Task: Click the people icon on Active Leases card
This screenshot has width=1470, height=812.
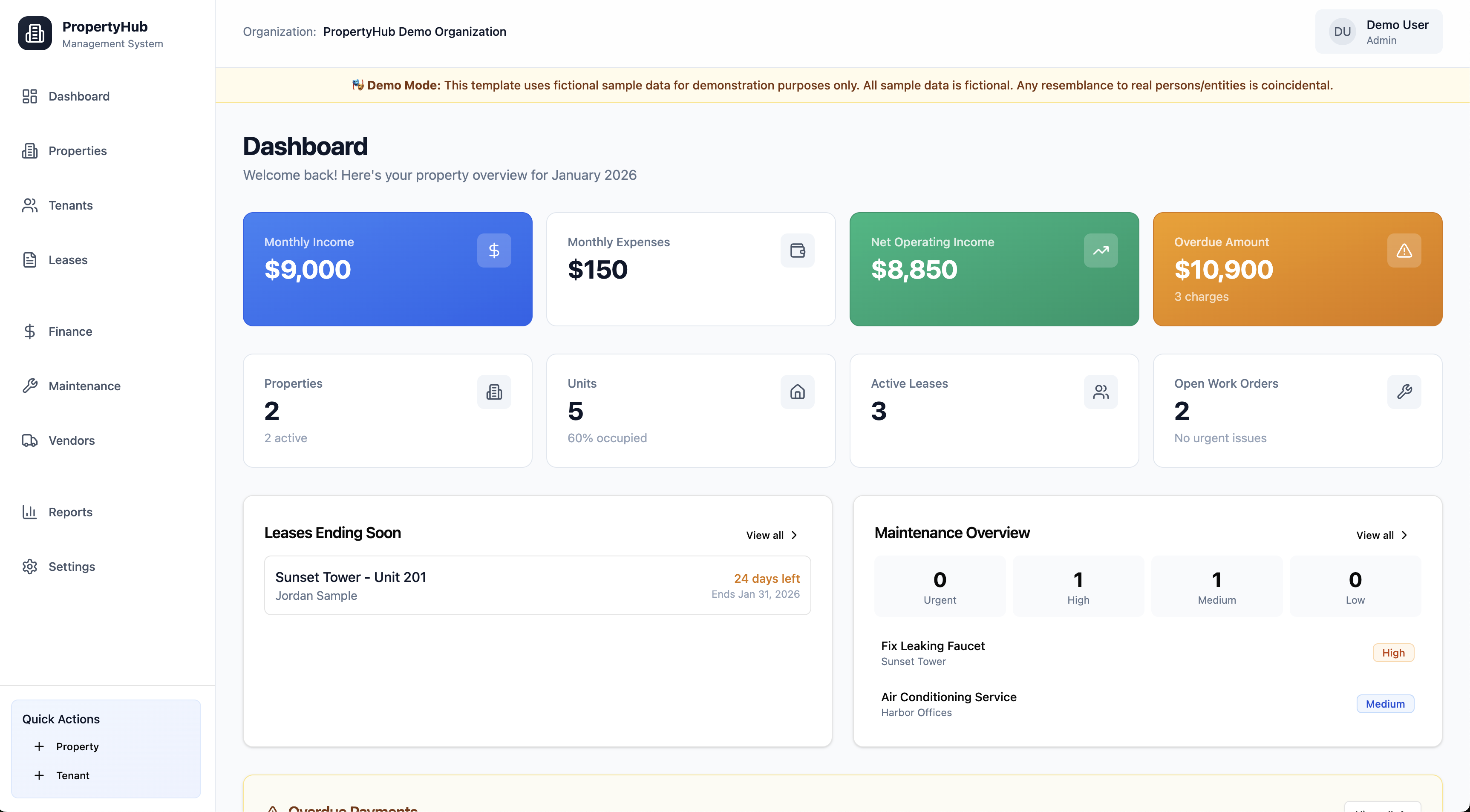Action: pyautogui.click(x=1101, y=392)
